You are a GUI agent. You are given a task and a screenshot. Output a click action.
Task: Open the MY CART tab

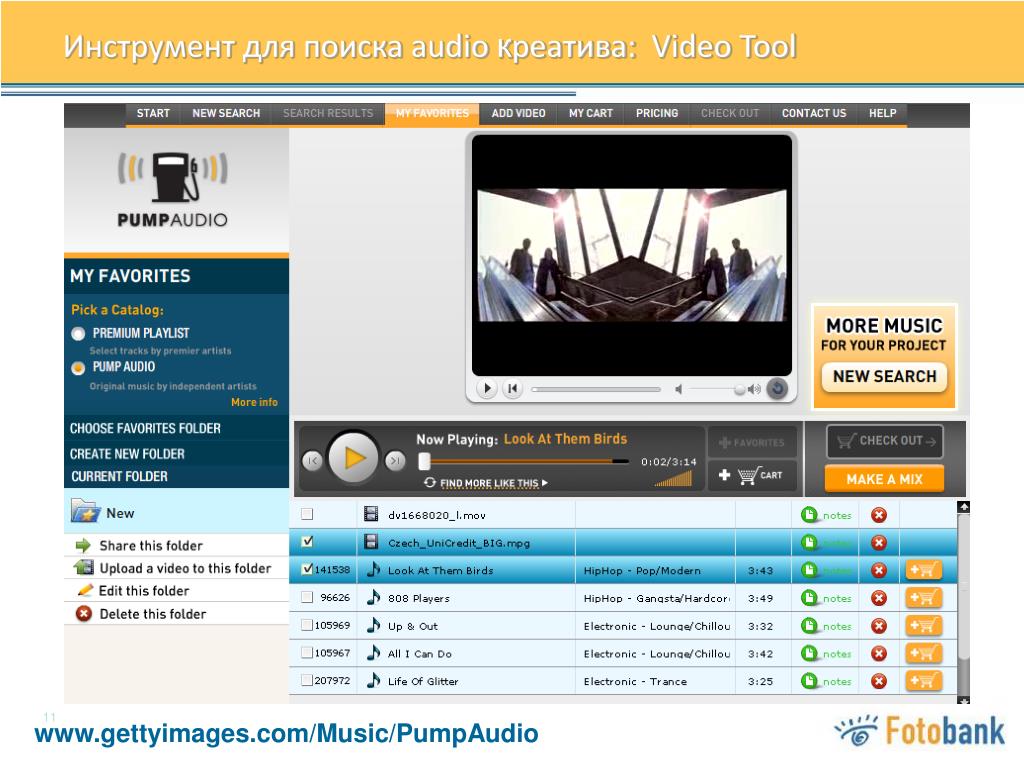click(590, 113)
